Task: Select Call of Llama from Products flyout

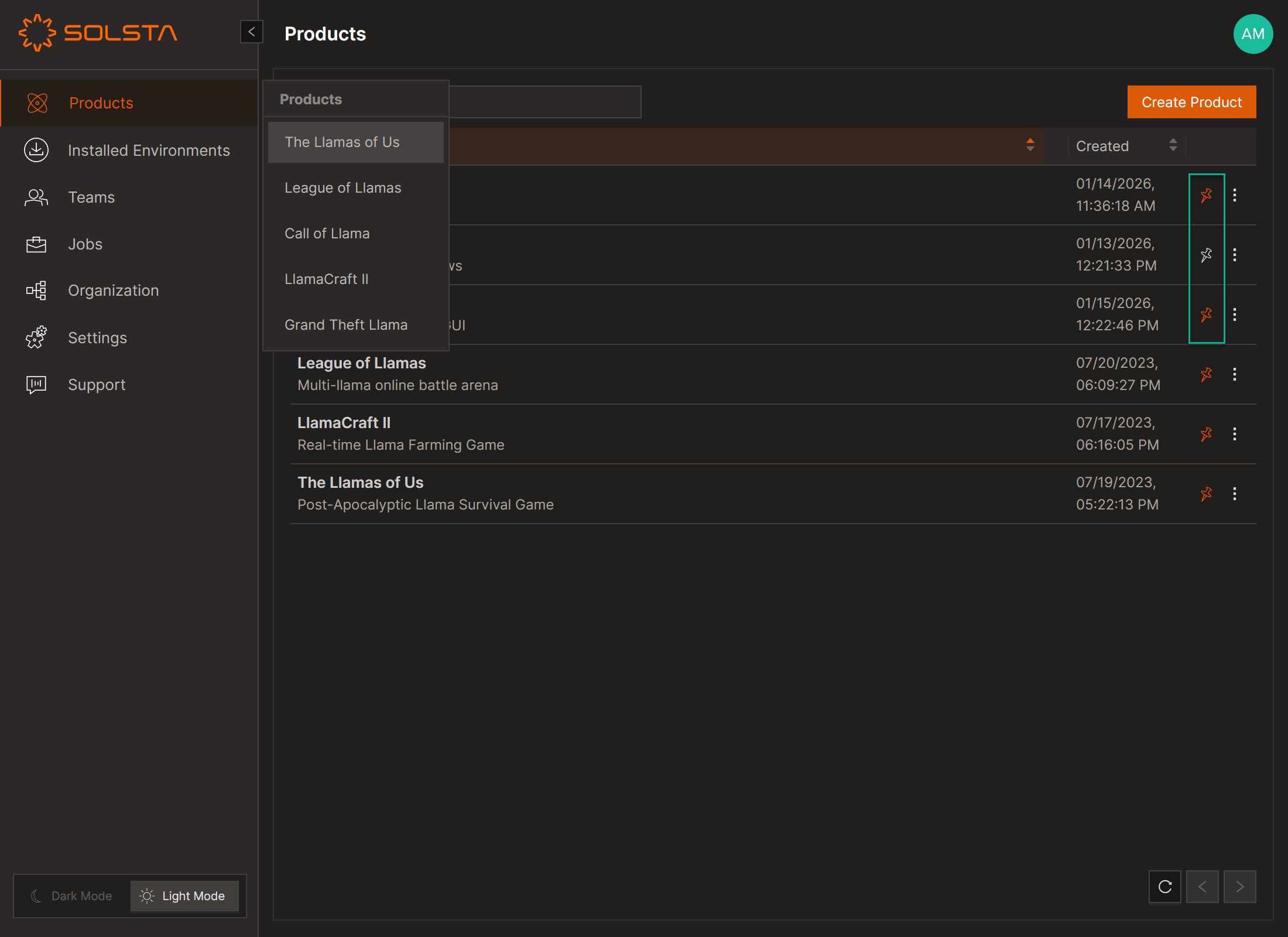Action: (327, 234)
